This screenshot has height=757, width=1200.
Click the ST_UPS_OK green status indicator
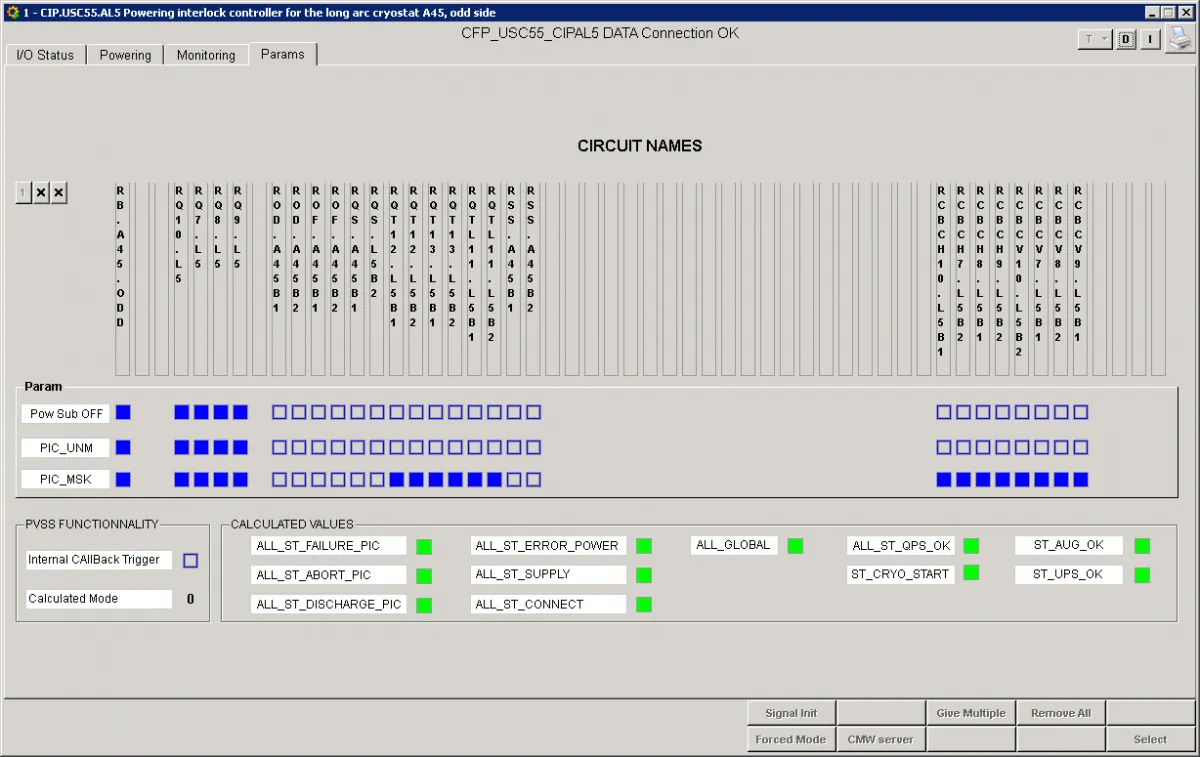[x=1142, y=575]
